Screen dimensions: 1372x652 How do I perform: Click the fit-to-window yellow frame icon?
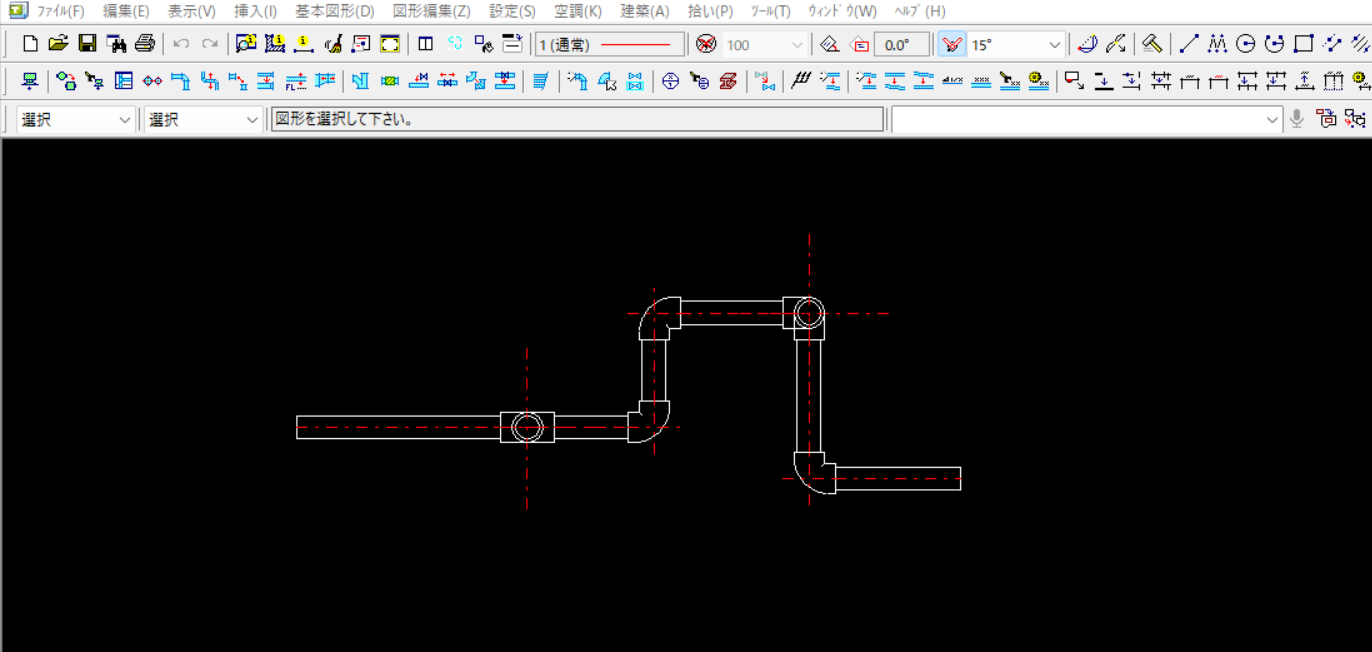click(x=390, y=44)
